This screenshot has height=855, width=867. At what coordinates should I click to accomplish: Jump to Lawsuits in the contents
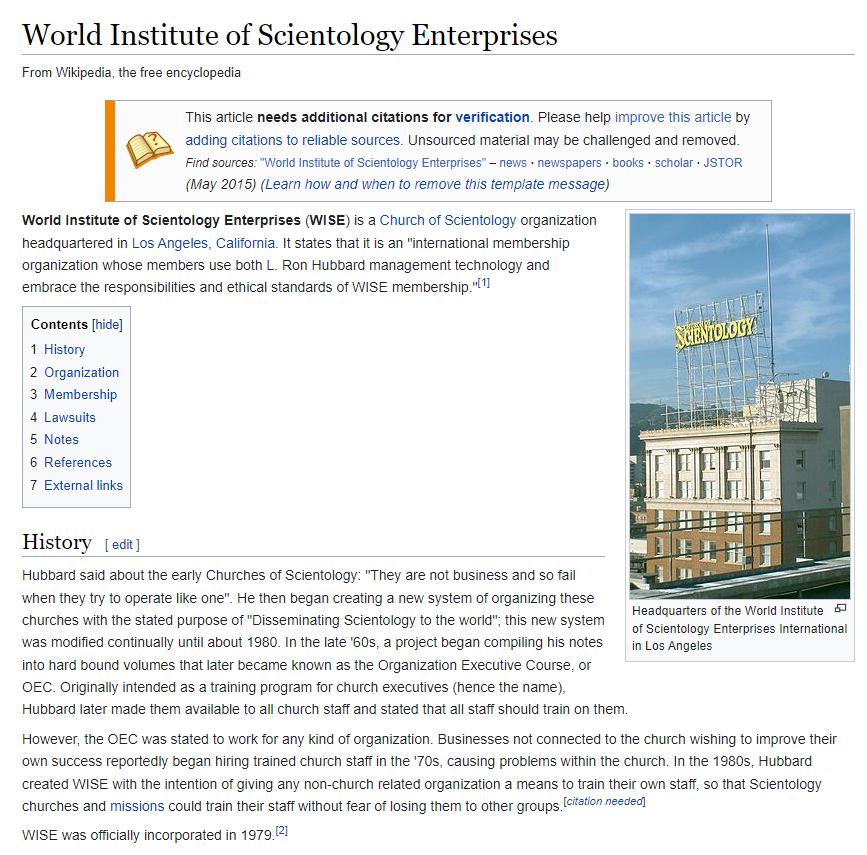[x=70, y=418]
